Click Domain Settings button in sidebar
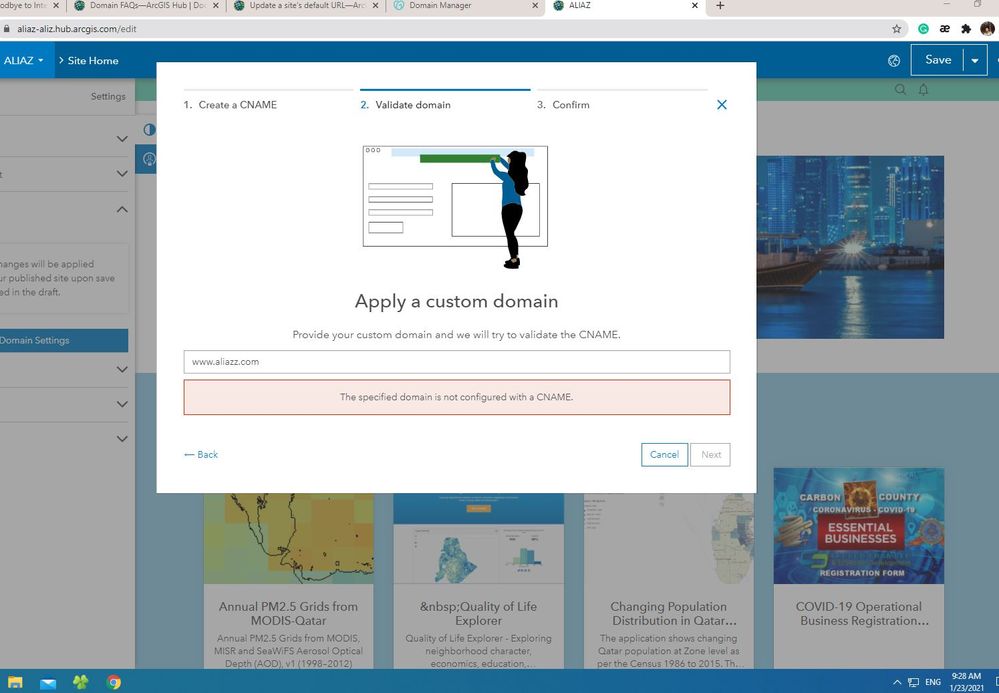Image resolution: width=999 pixels, height=693 pixels. coord(64,340)
